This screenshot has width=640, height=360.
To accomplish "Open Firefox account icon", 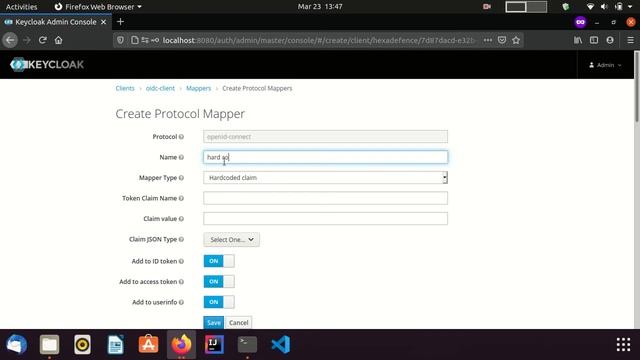I will click(610, 40).
